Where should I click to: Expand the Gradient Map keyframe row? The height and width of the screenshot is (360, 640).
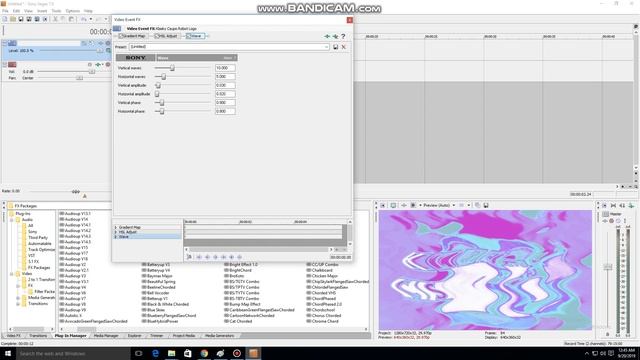point(116,227)
